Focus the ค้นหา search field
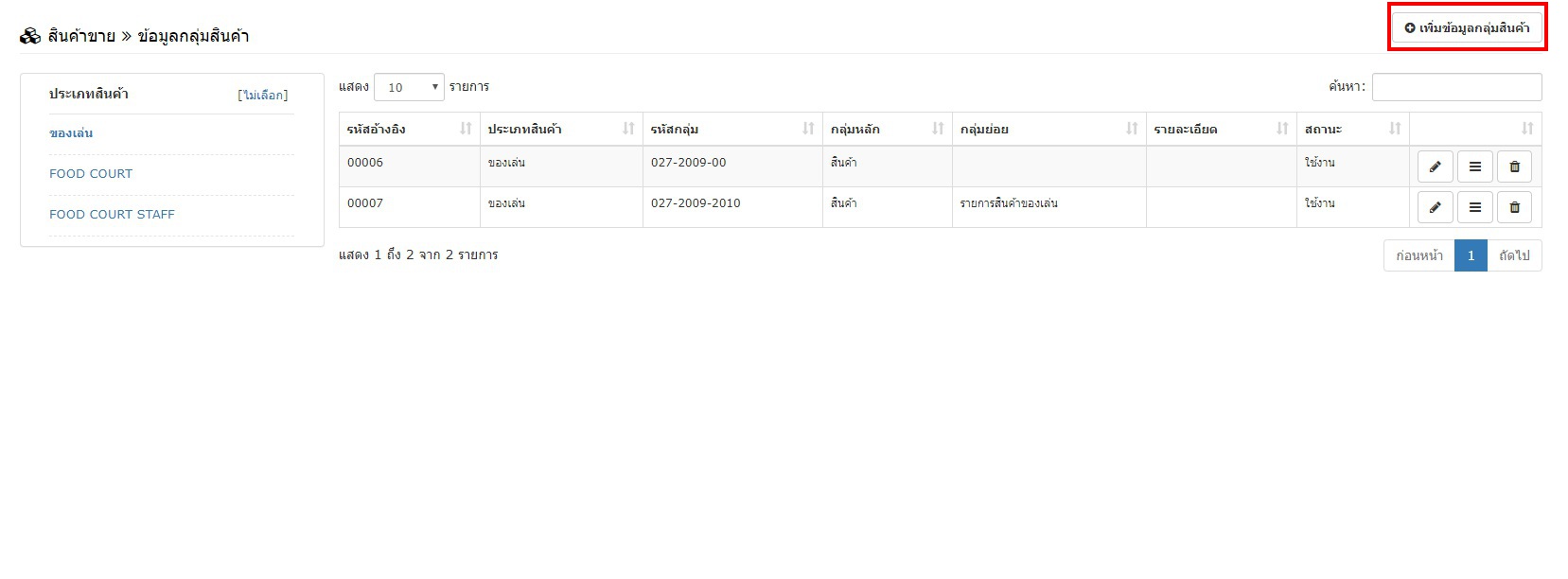Viewport: 1568px width, 579px height. [1456, 87]
